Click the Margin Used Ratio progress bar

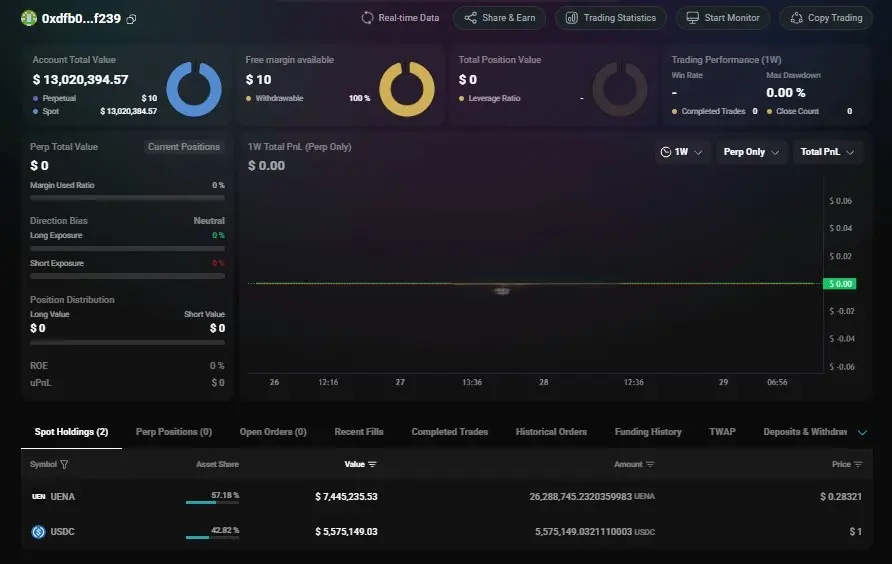click(x=127, y=197)
